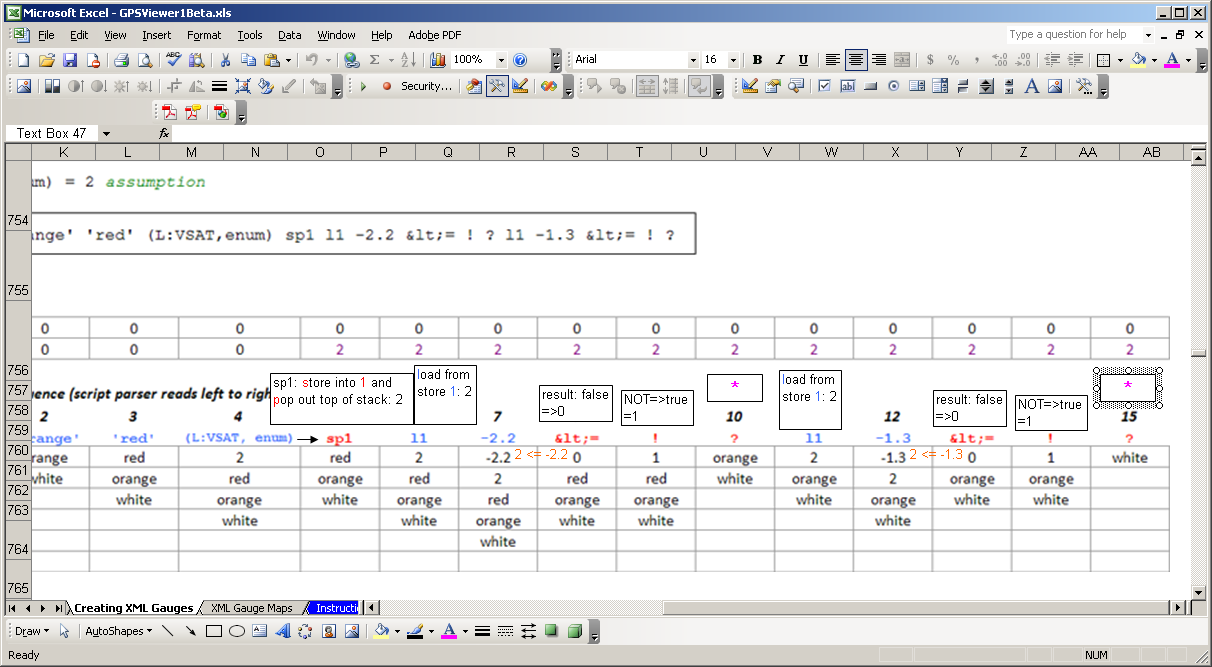This screenshot has height=667, width=1212.
Task: Toggle Bold formatting
Action: coord(757,60)
